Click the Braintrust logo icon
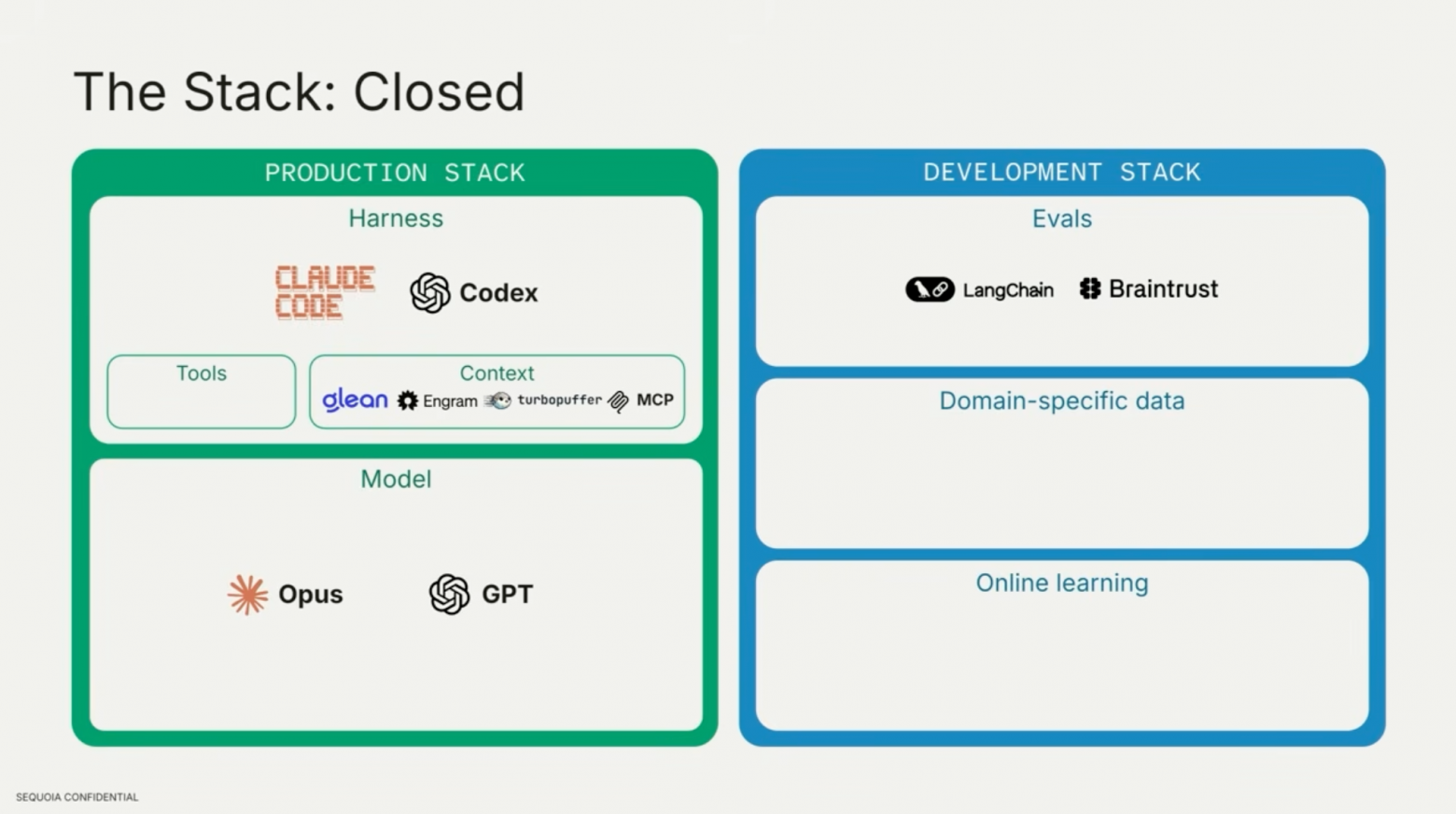Image resolution: width=1456 pixels, height=814 pixels. click(1090, 288)
